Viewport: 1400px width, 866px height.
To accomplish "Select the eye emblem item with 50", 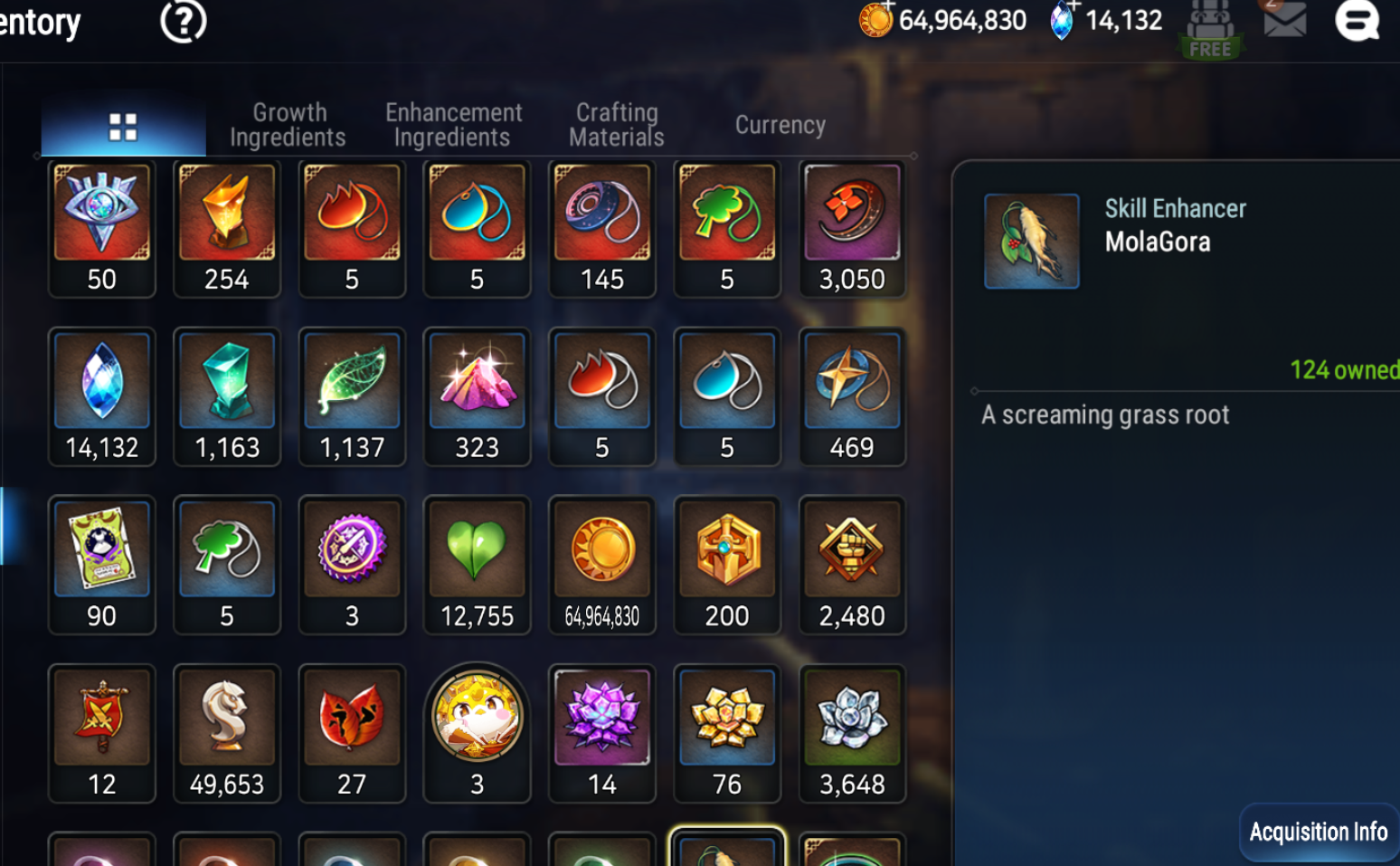I will pyautogui.click(x=101, y=229).
